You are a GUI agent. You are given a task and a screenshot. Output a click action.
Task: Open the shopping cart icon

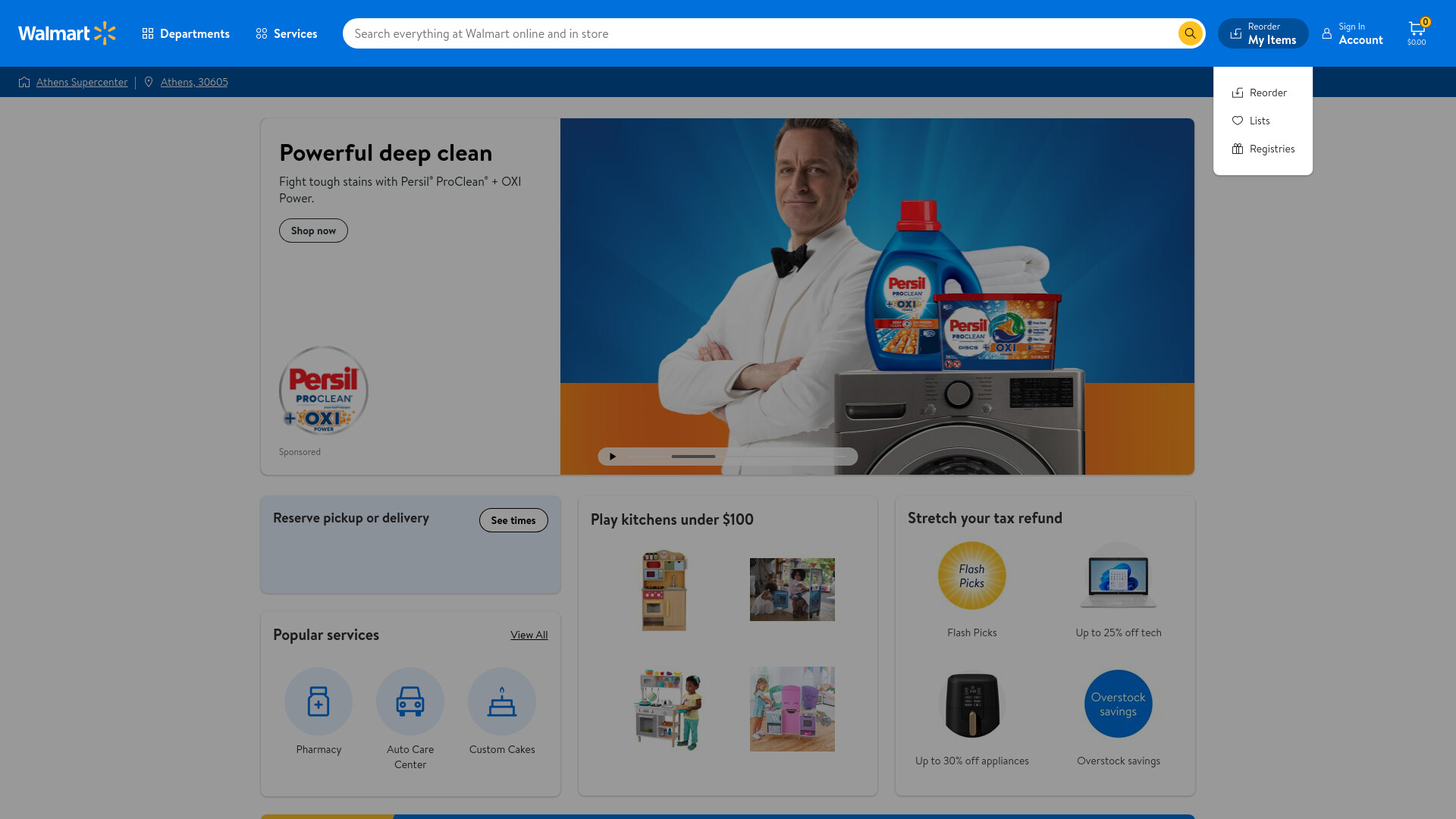click(x=1417, y=33)
